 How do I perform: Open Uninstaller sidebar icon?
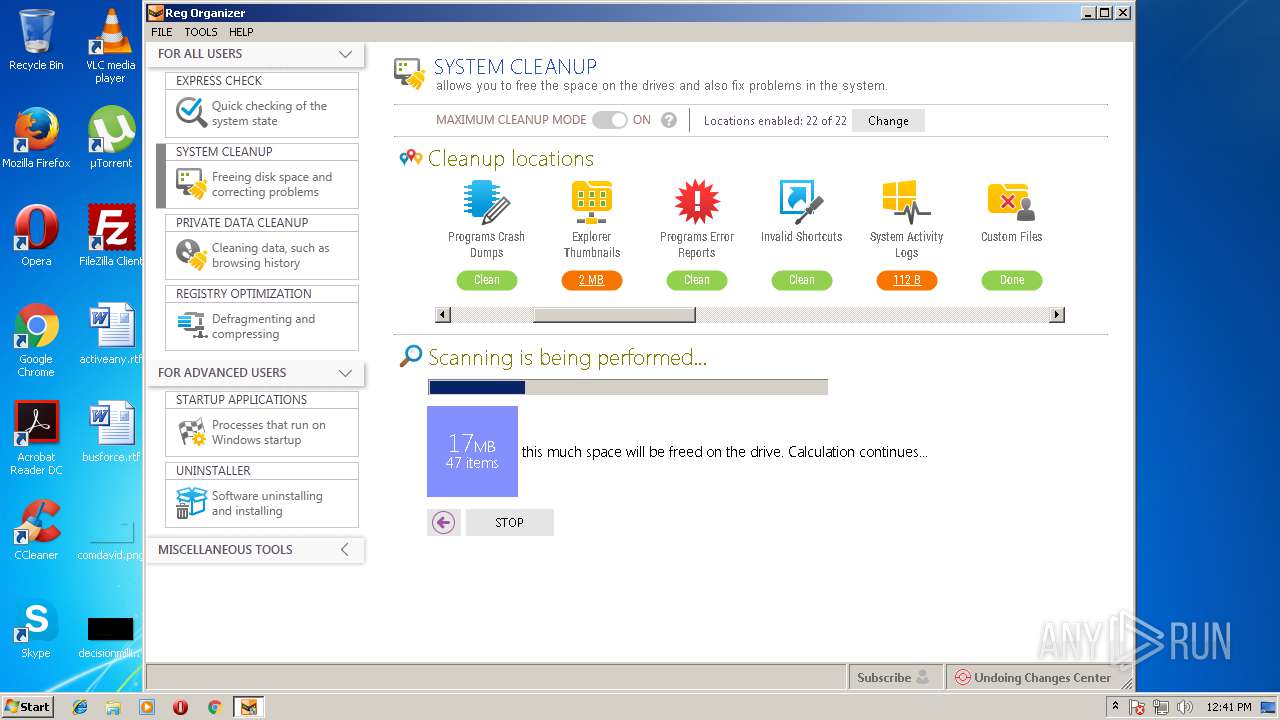191,503
